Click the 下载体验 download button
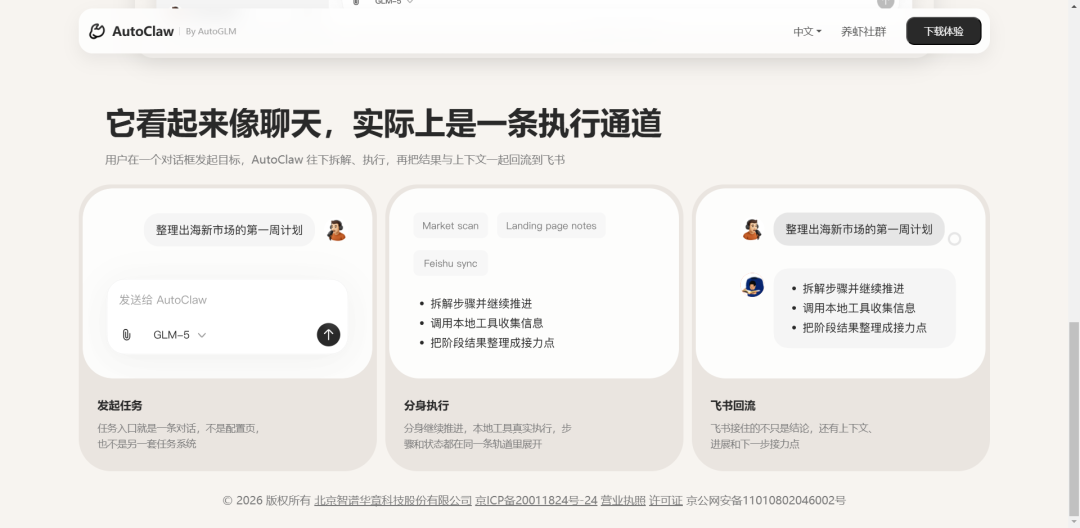The image size is (1080, 528). tap(943, 31)
